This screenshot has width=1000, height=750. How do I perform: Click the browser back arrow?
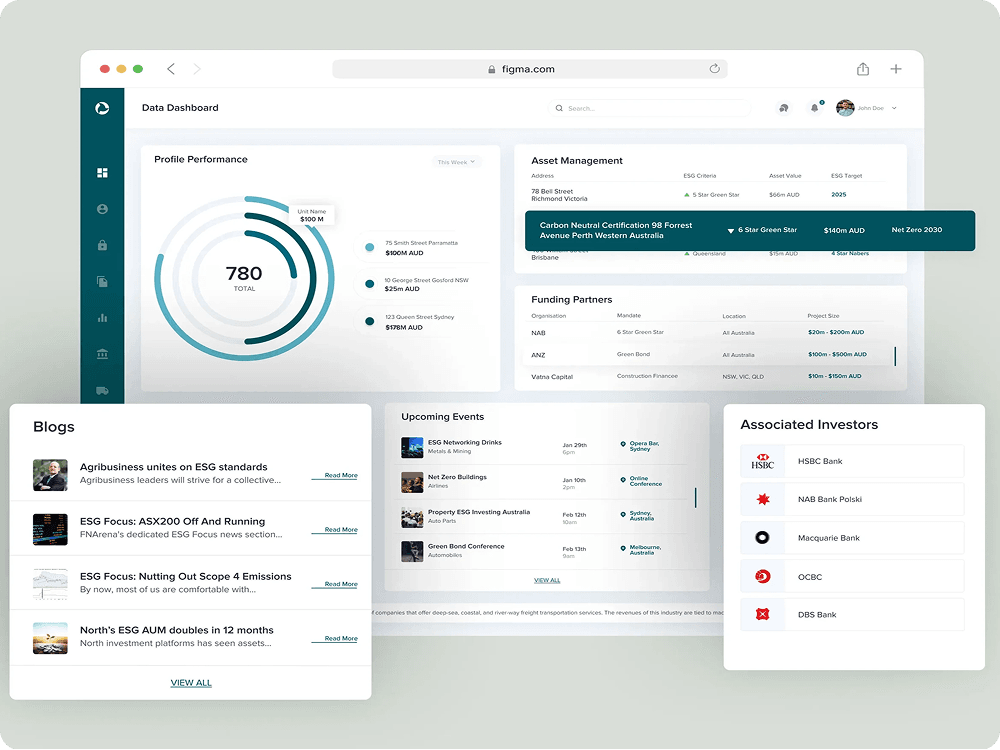point(171,69)
